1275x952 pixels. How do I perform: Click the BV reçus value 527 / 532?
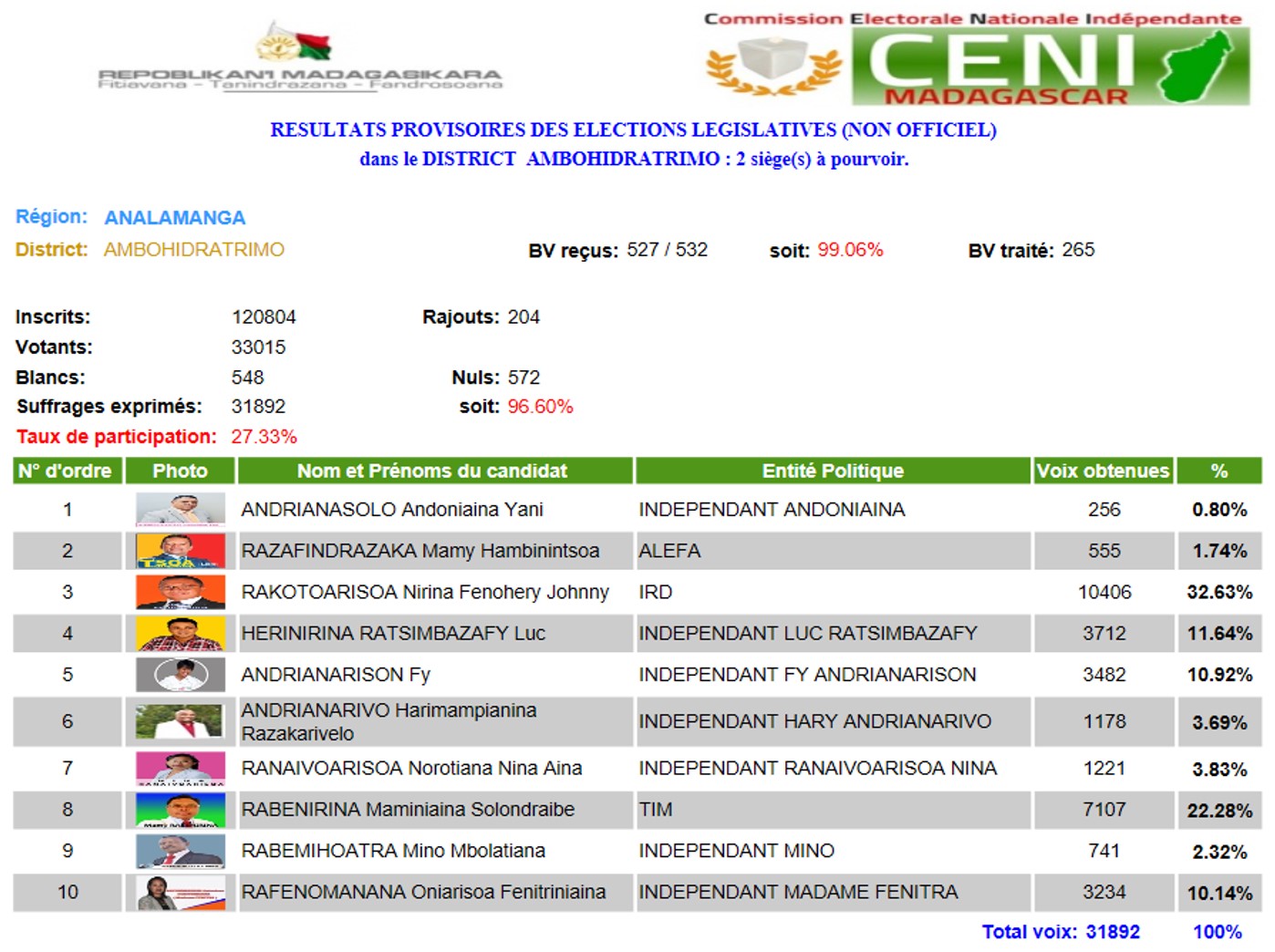(x=667, y=250)
